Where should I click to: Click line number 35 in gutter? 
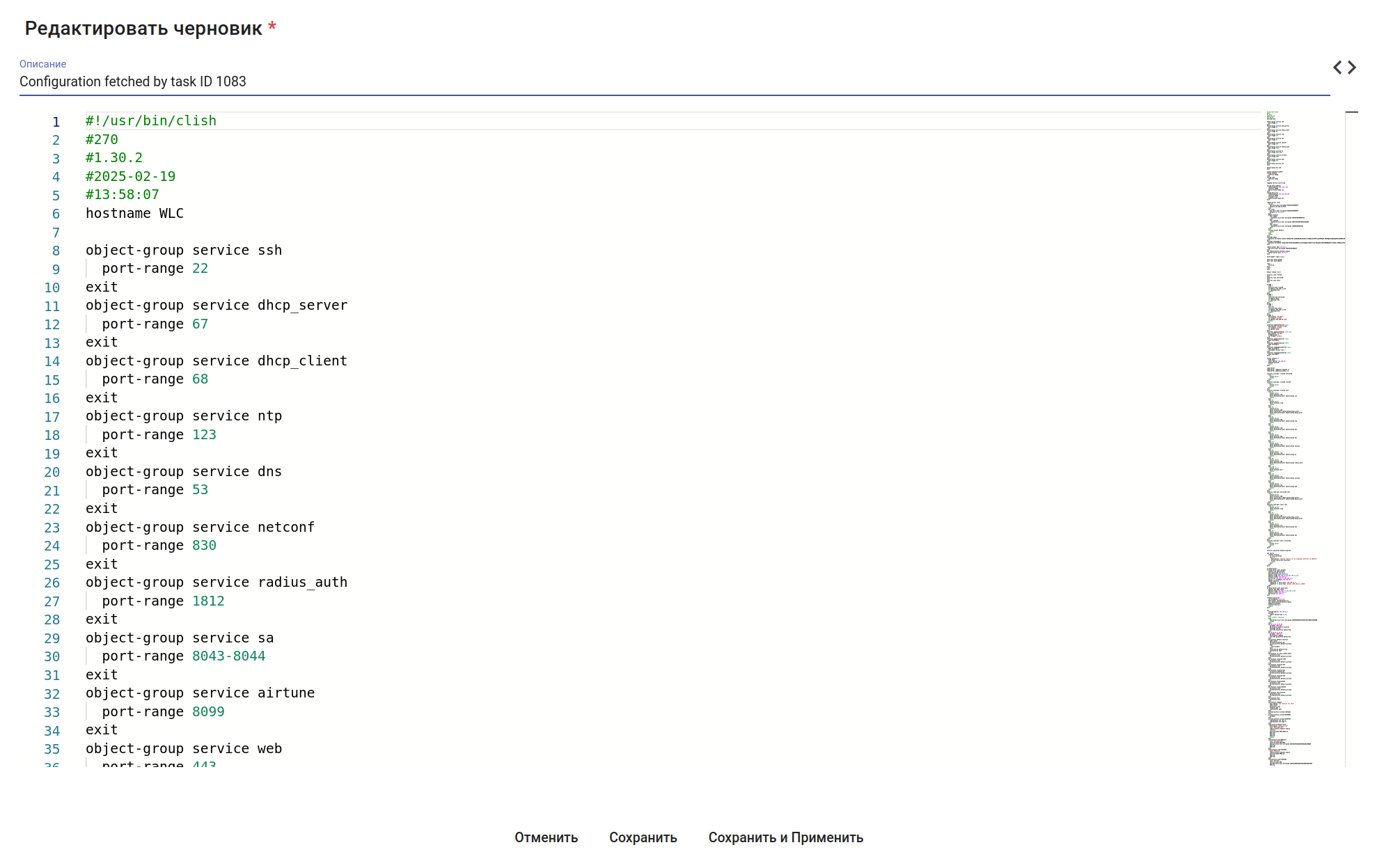52,750
